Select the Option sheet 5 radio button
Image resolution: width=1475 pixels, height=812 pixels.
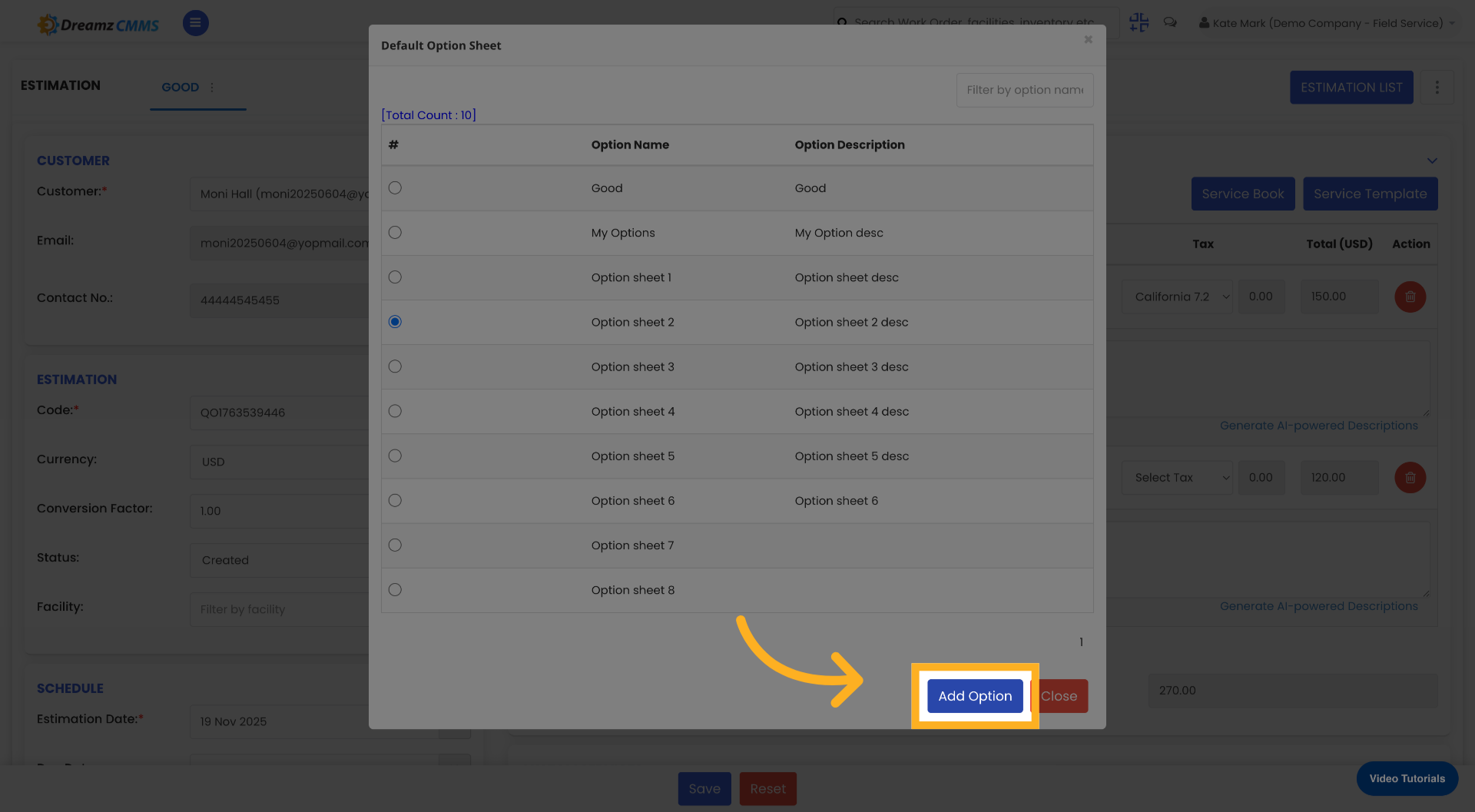tap(395, 455)
